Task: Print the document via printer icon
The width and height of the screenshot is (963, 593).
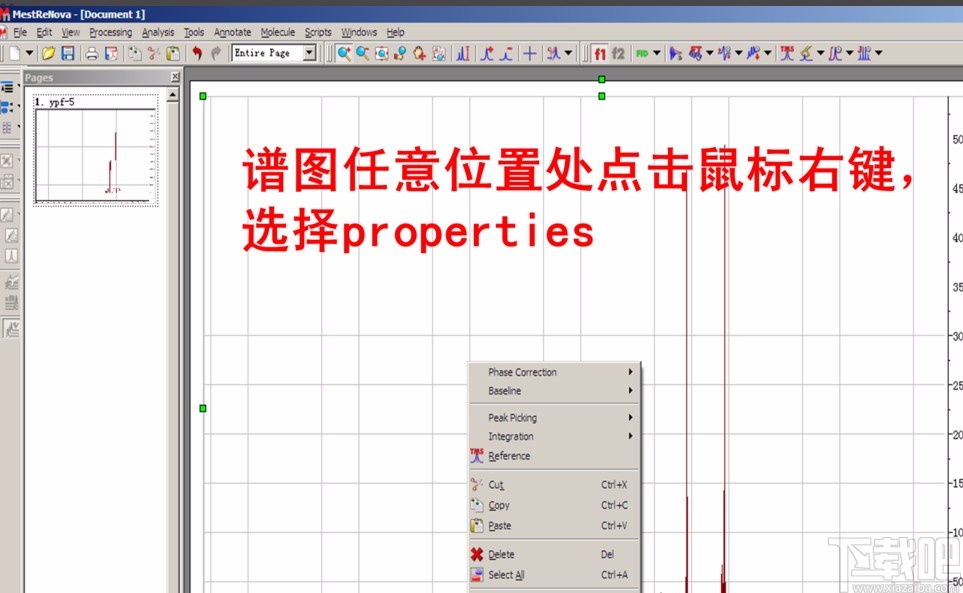Action: click(x=92, y=53)
